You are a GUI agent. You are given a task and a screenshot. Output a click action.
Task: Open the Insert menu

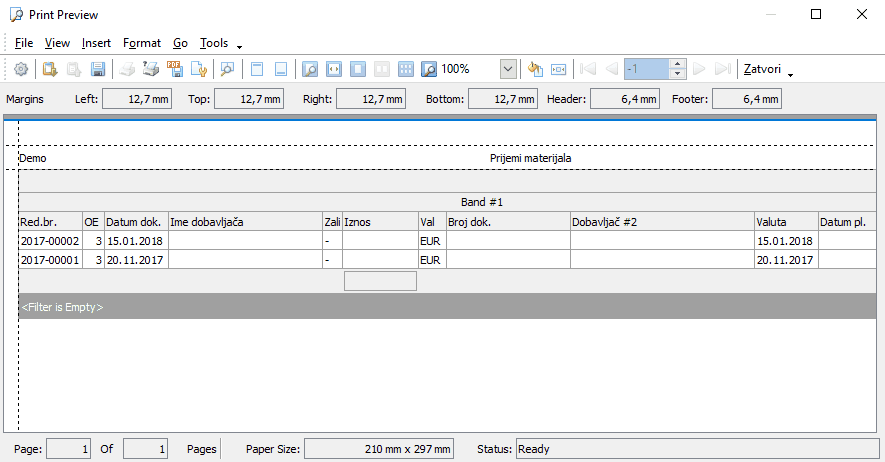pos(96,43)
